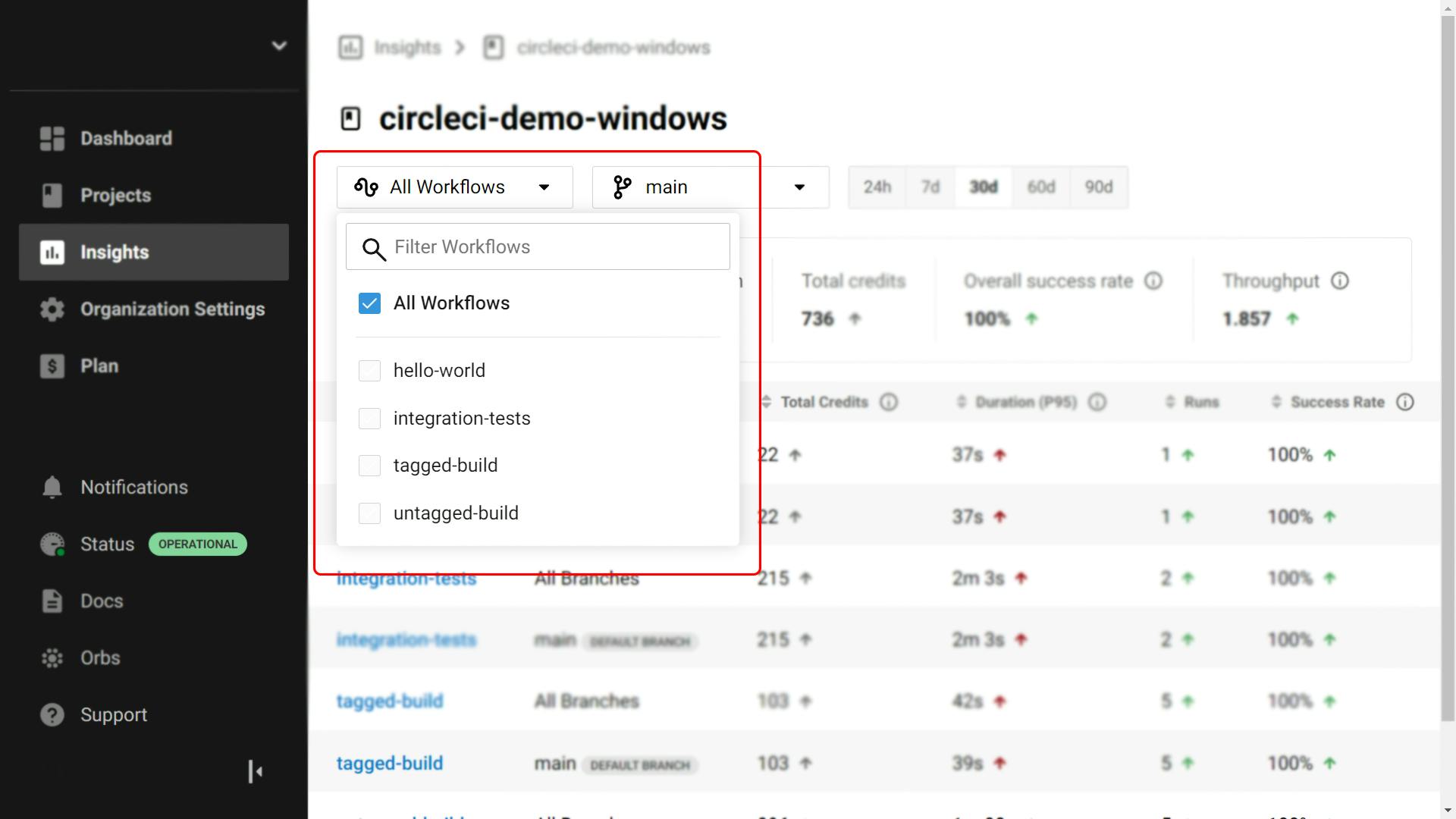Image resolution: width=1456 pixels, height=819 pixels.
Task: Click the Plan dollar icon
Action: click(x=51, y=366)
